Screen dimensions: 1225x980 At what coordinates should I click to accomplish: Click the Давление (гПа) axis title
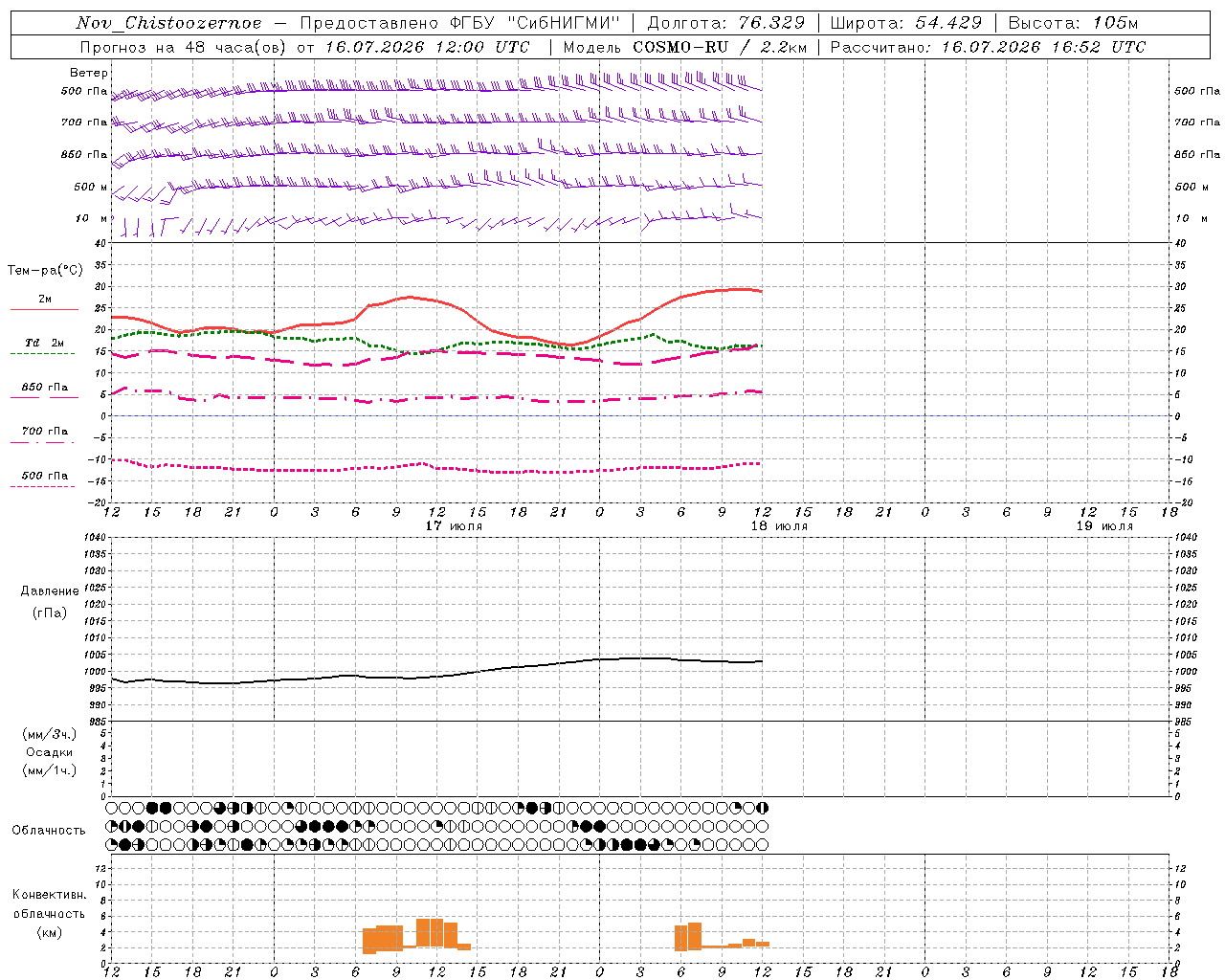50,602
